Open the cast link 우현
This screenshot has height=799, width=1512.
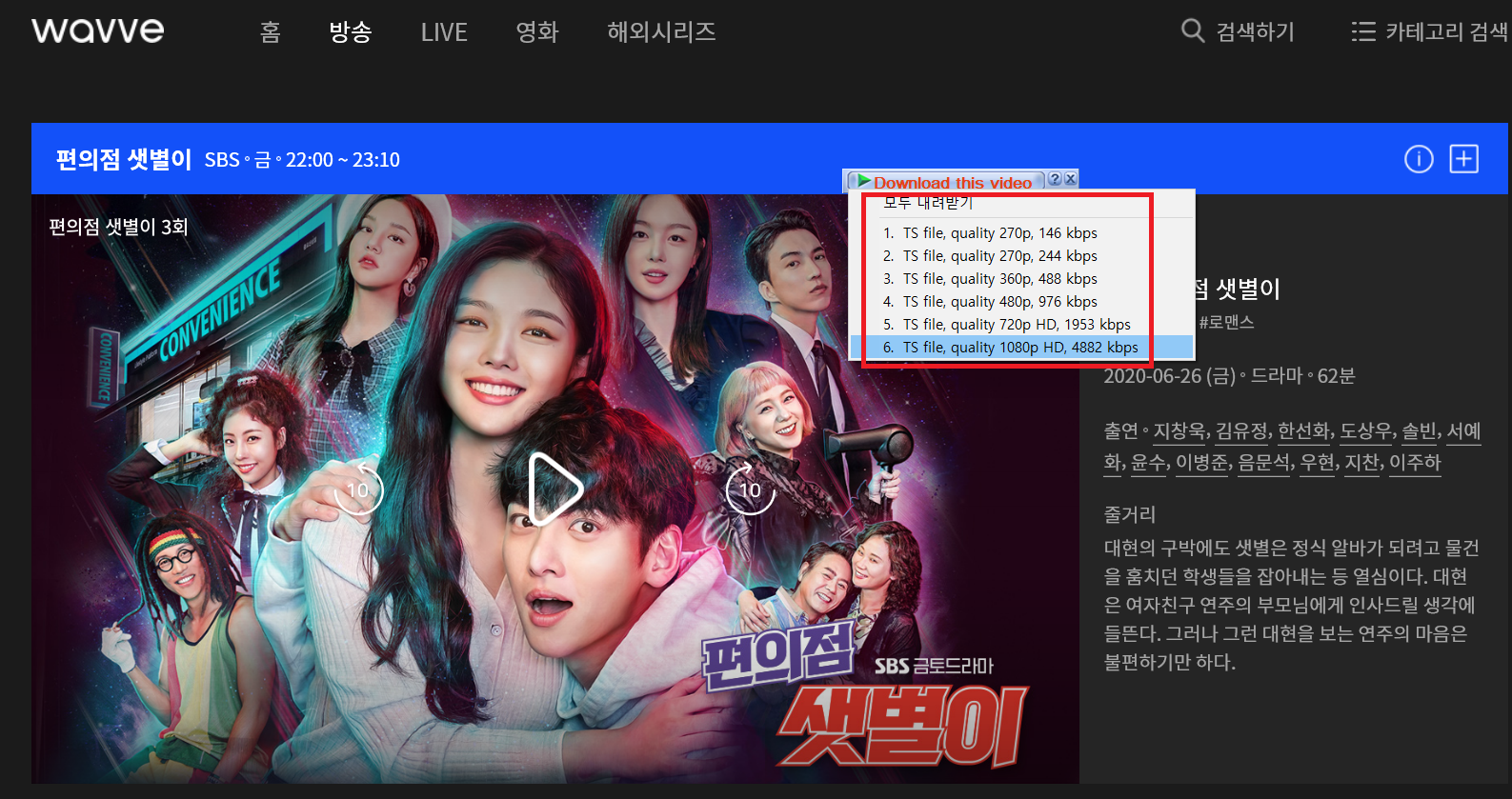1318,463
